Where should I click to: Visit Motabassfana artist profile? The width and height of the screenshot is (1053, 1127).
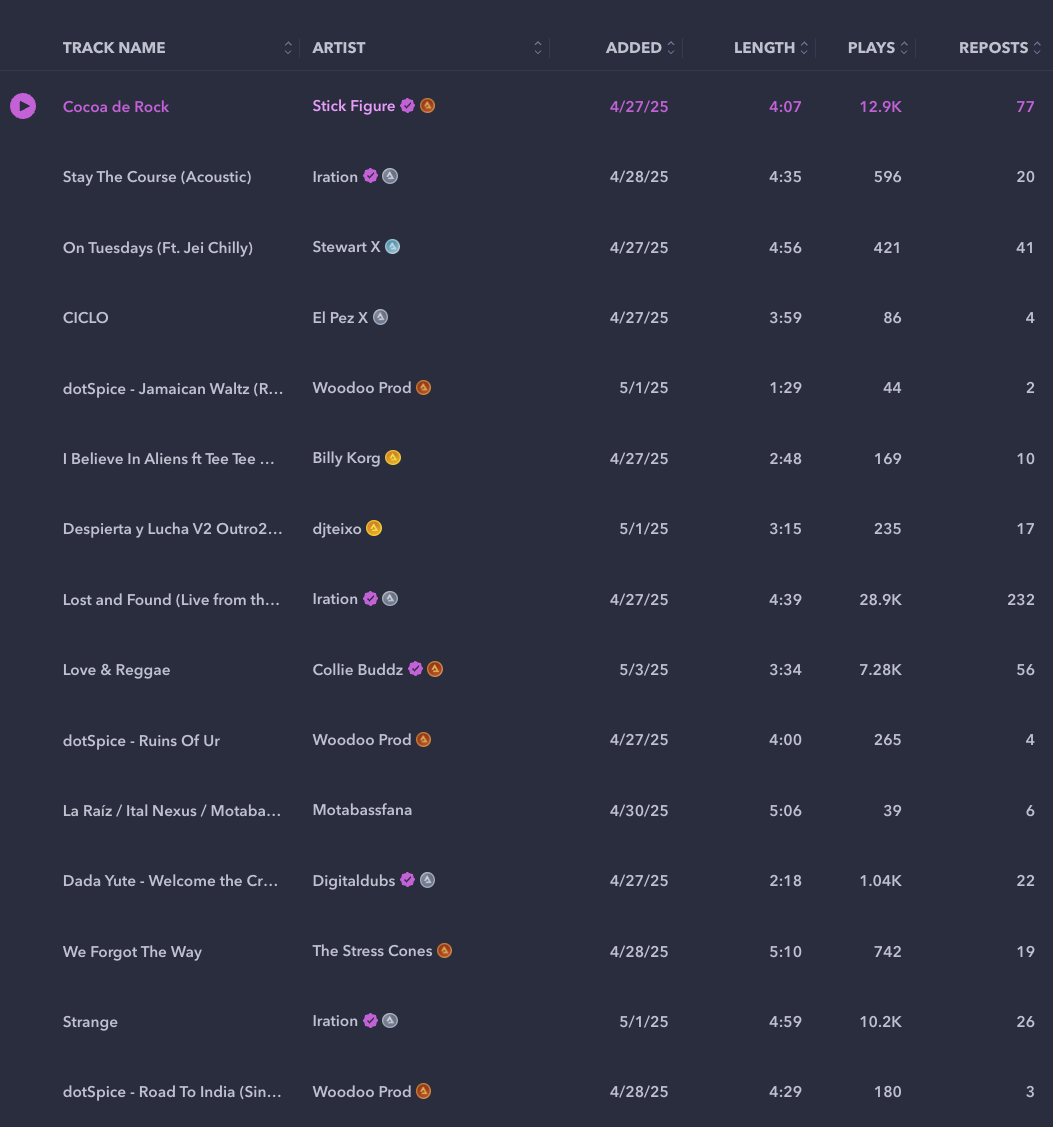362,810
